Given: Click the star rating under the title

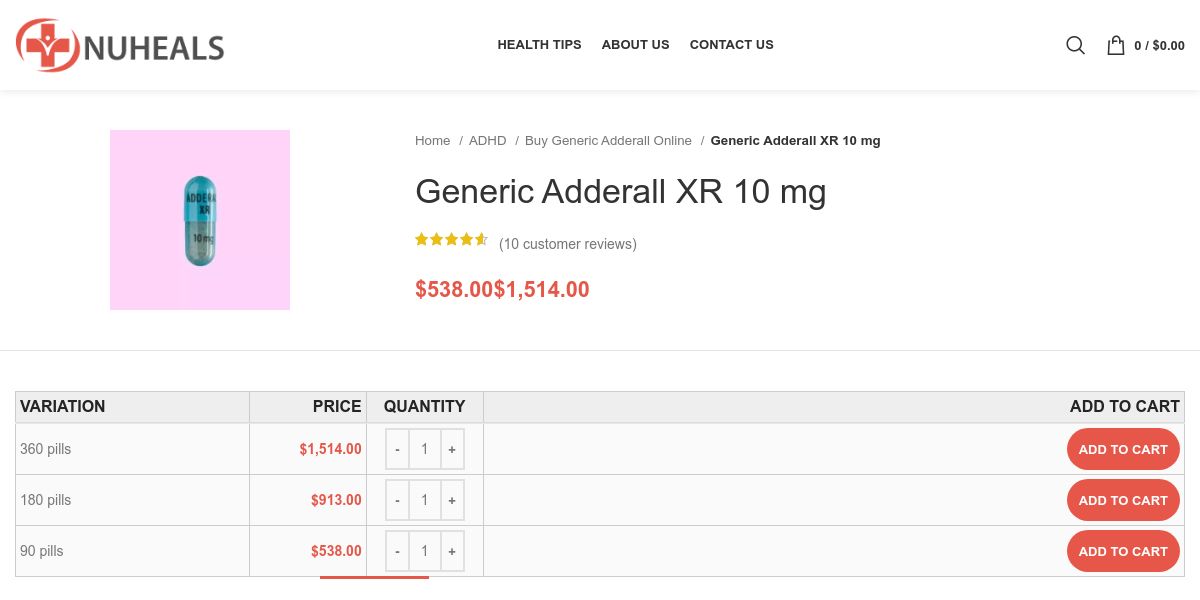Looking at the screenshot, I should (x=451, y=240).
